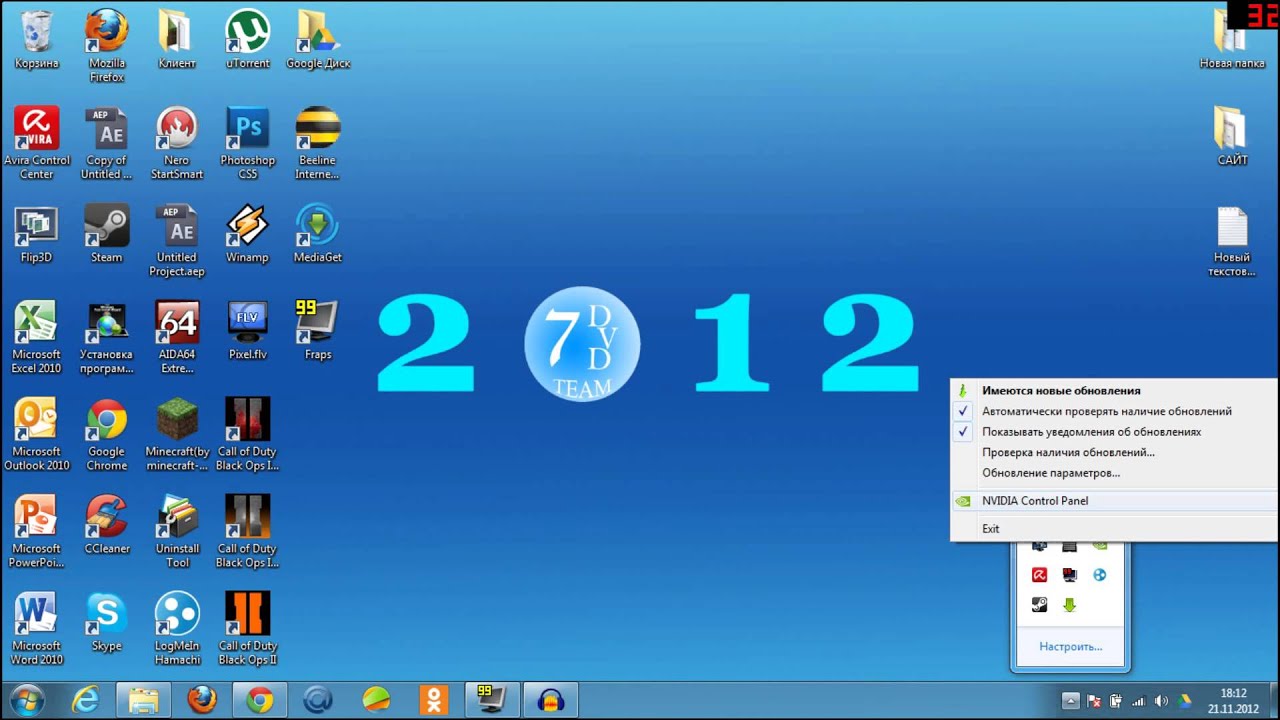
Task: Open Odnoklassniki orange taskbar icon
Action: click(435, 701)
